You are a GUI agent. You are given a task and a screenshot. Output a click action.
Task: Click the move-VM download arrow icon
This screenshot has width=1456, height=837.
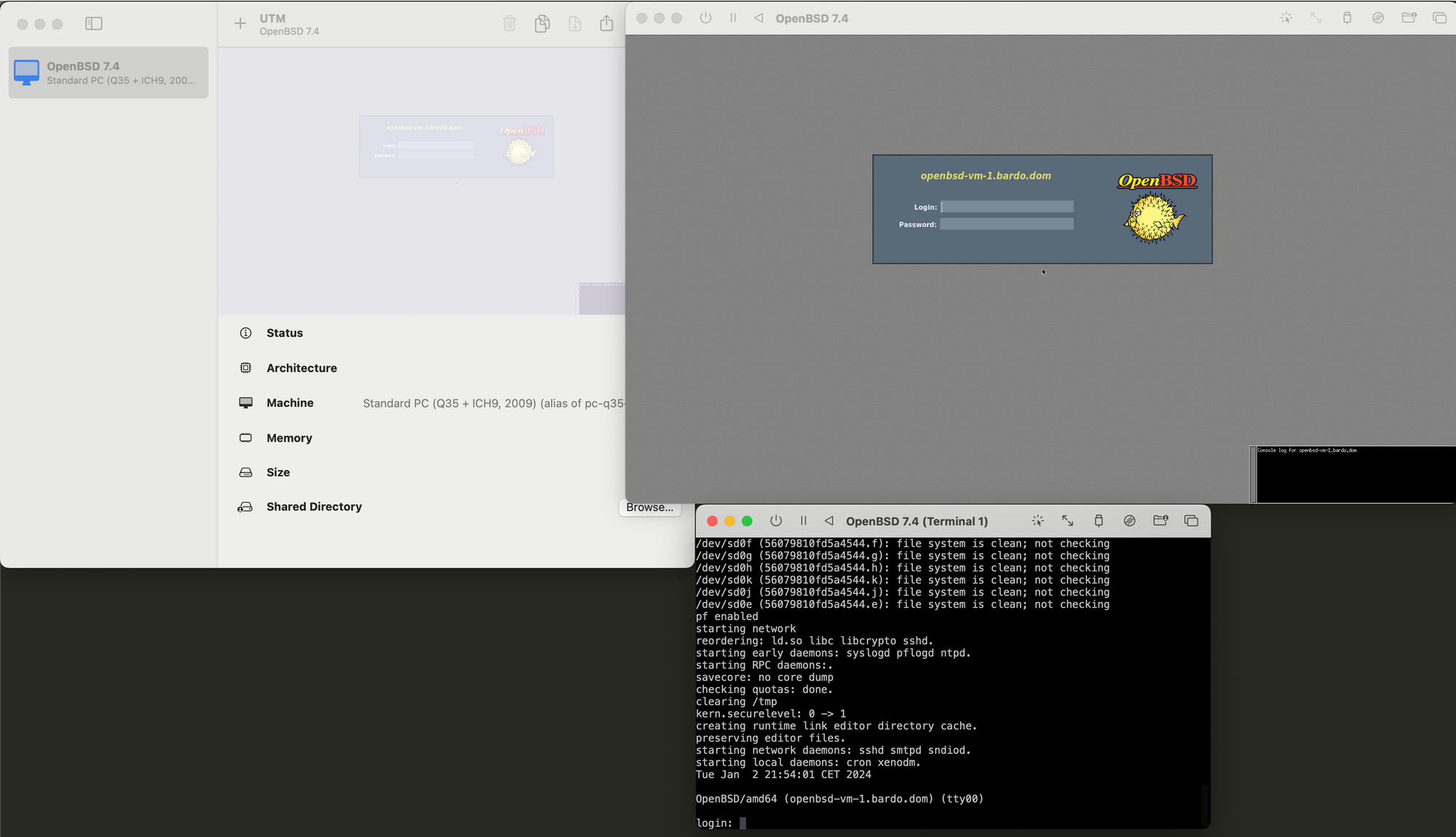[x=574, y=23]
